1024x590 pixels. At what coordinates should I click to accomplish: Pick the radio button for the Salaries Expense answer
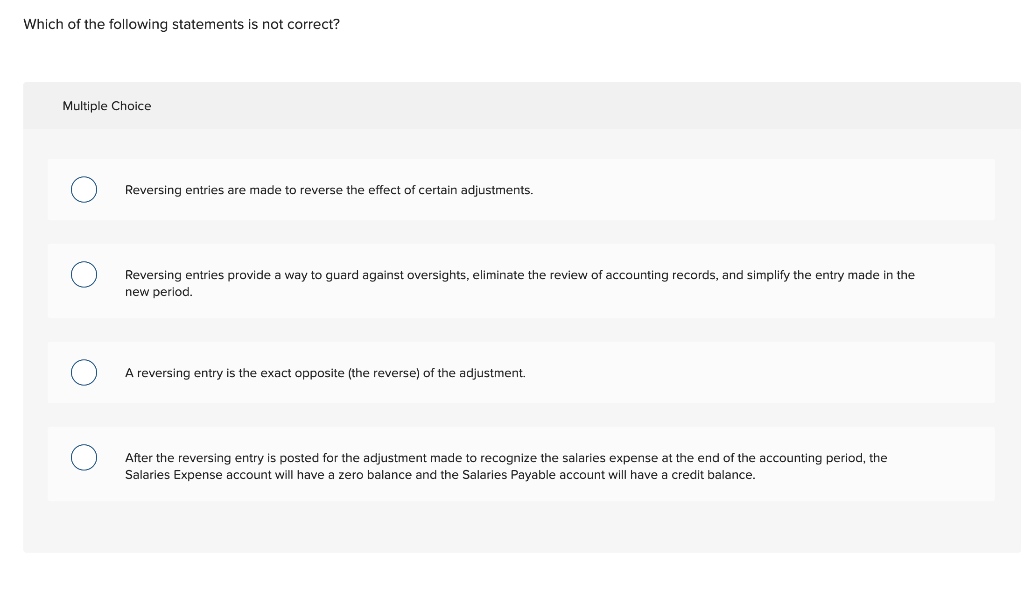click(x=84, y=457)
